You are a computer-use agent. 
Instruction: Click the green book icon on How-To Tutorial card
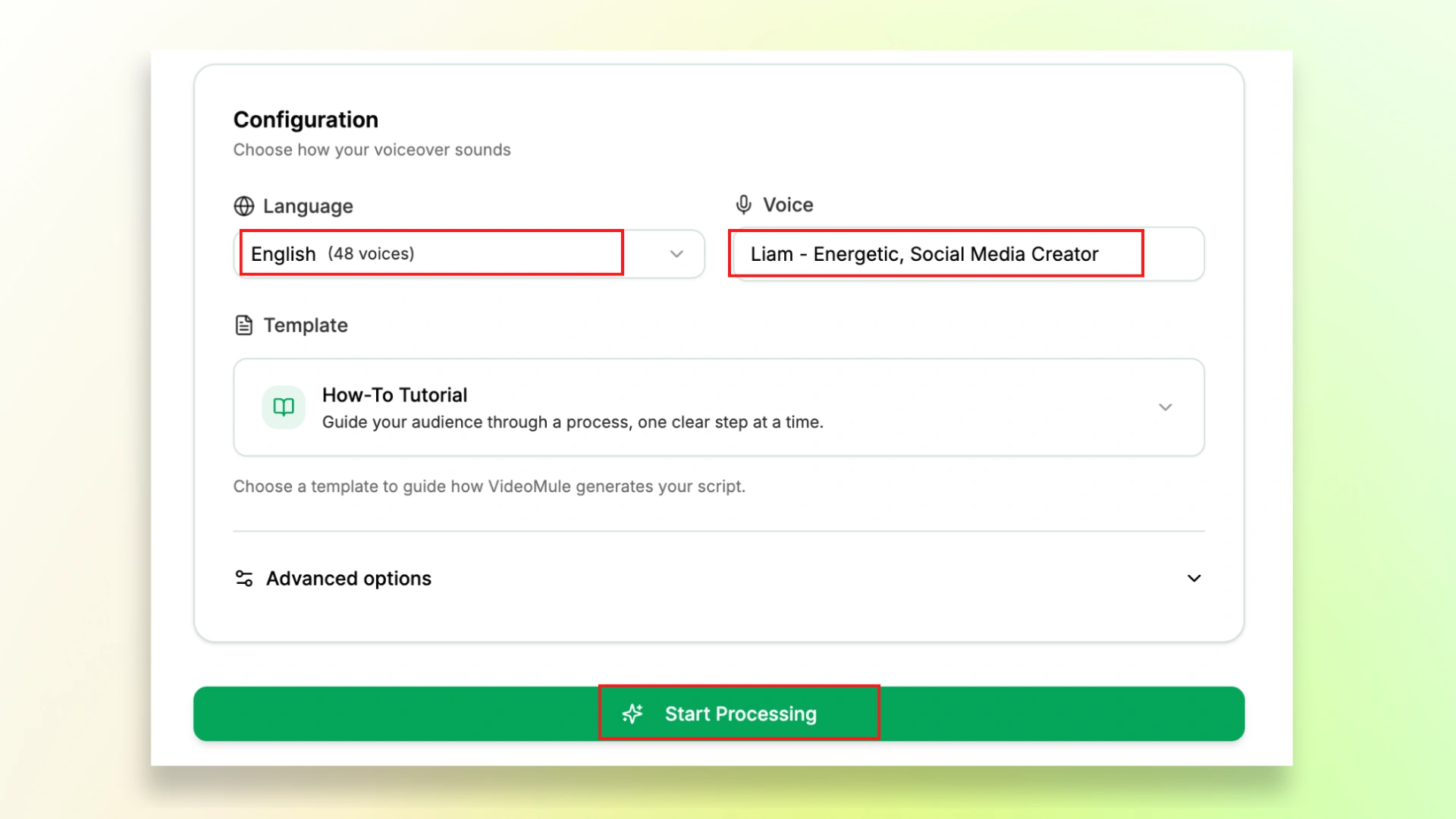pyautogui.click(x=283, y=407)
